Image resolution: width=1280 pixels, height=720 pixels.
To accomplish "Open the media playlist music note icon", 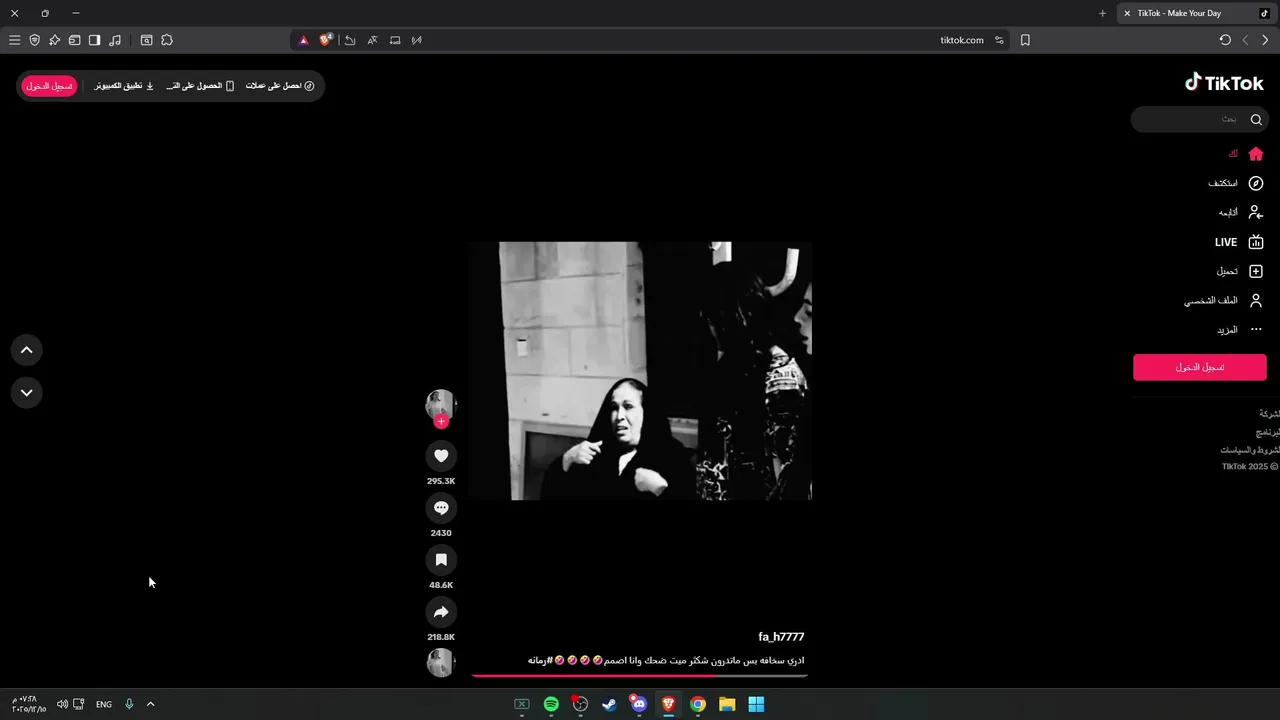I will point(115,40).
